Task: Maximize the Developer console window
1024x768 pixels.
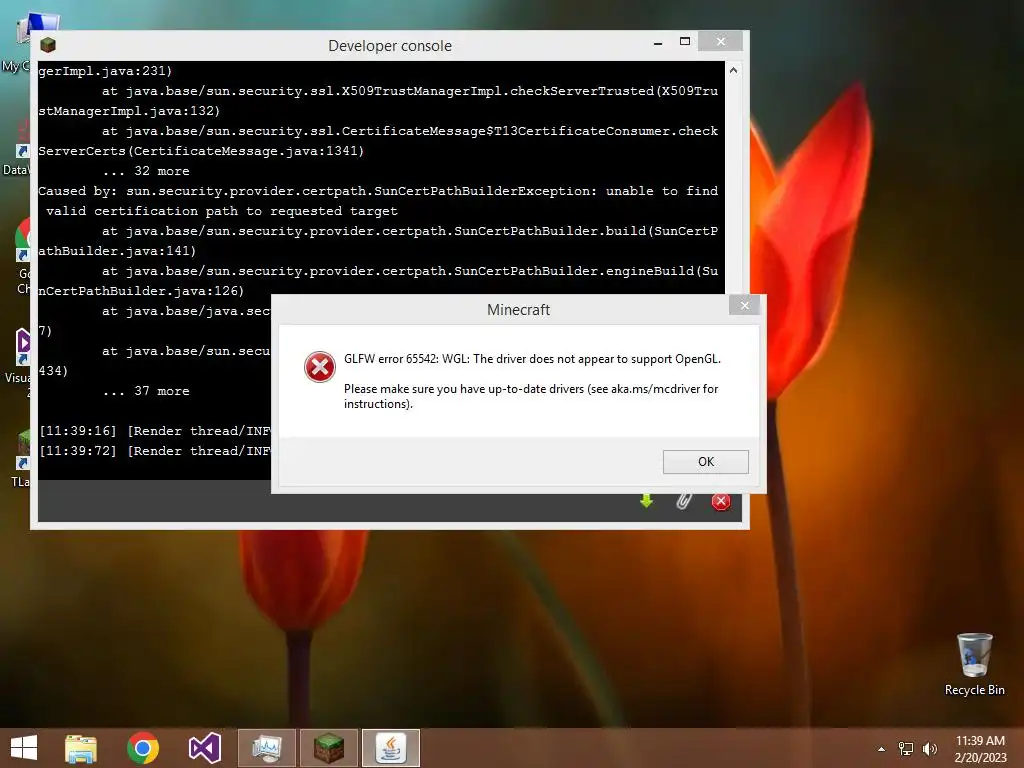Action: [x=685, y=42]
